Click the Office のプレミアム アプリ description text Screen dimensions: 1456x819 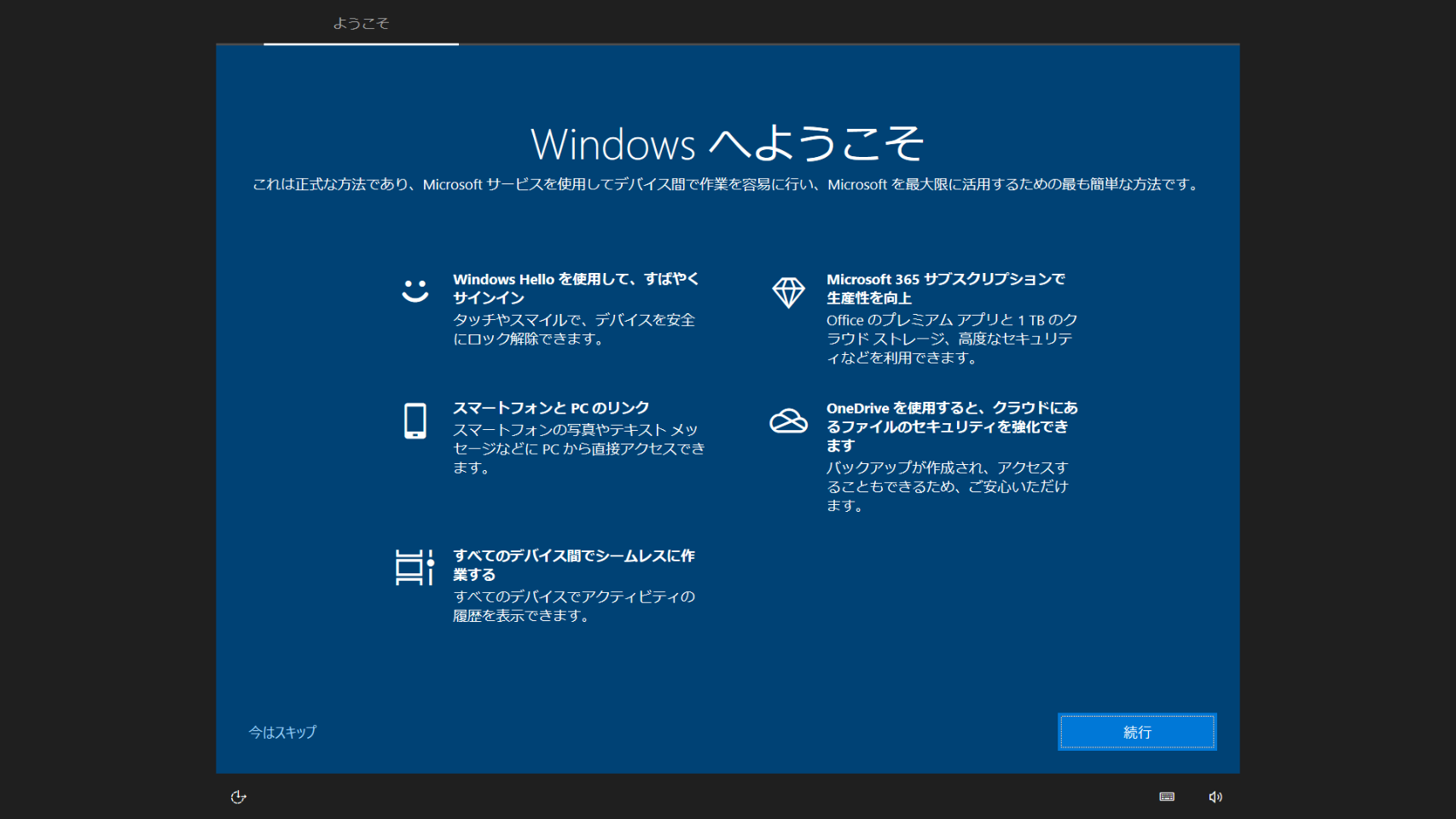click(x=951, y=339)
